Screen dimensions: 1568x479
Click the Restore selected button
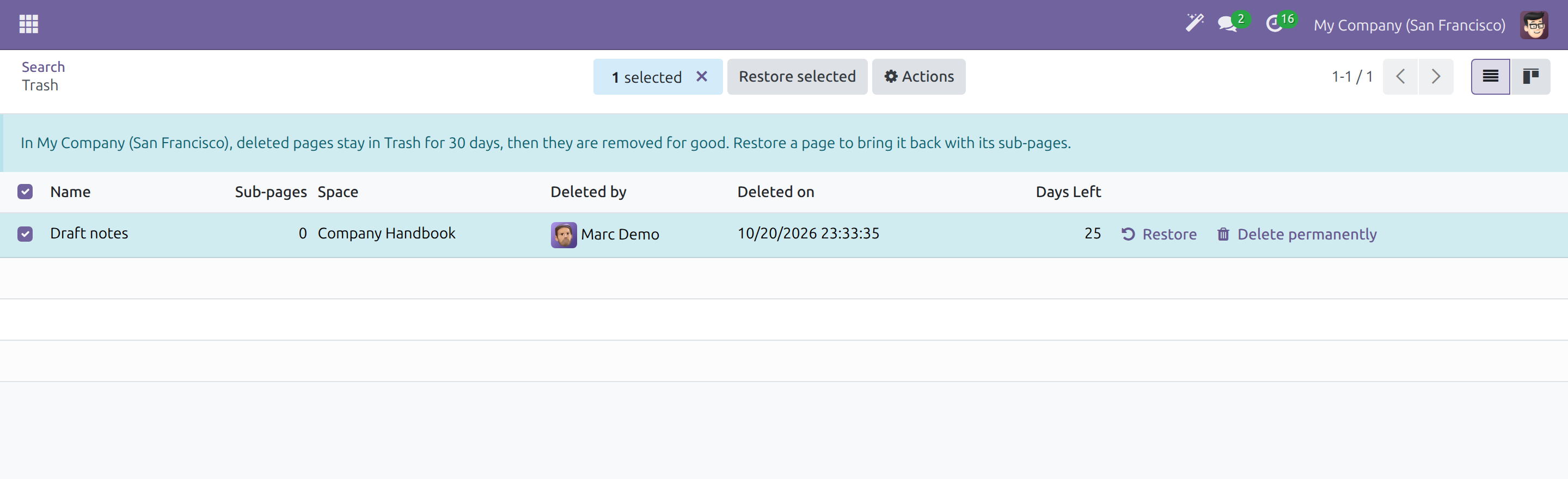(797, 77)
